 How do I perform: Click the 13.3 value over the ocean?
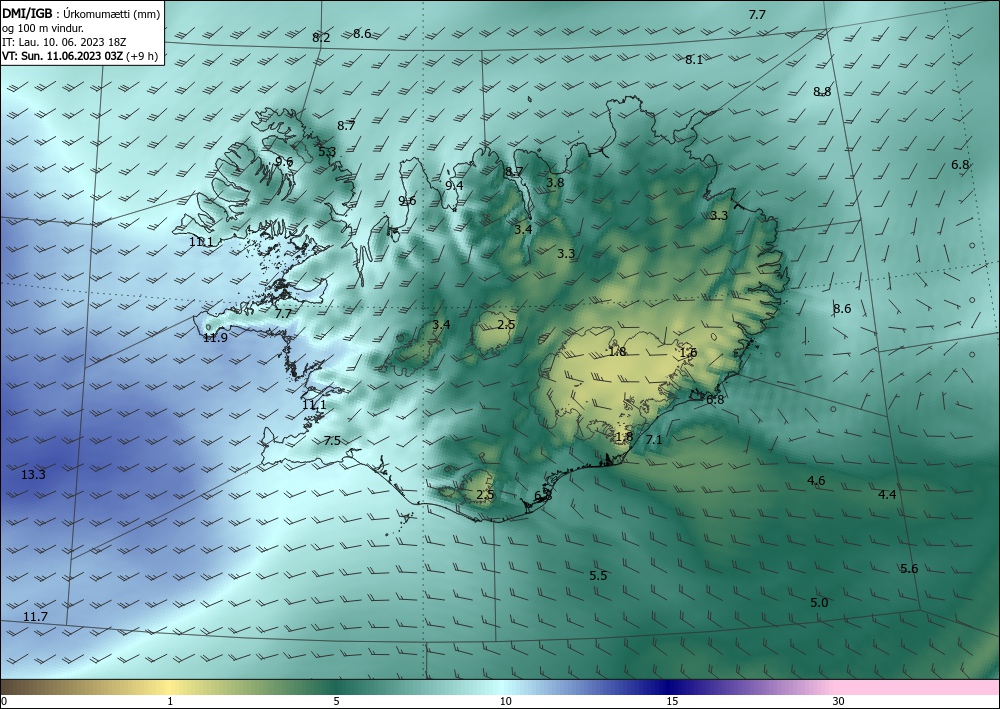point(33,474)
